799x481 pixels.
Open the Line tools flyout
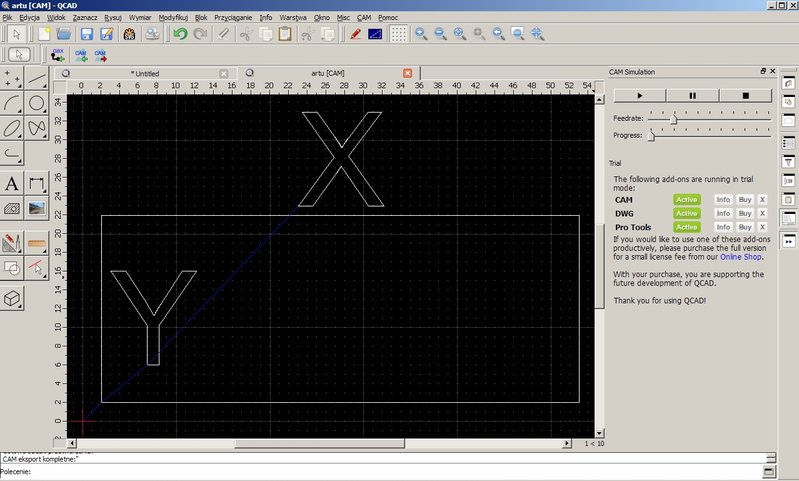[x=37, y=78]
